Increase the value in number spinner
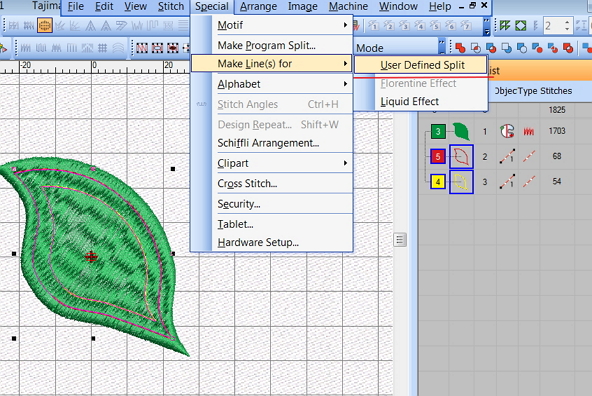The image size is (592, 396). [x=567, y=23]
